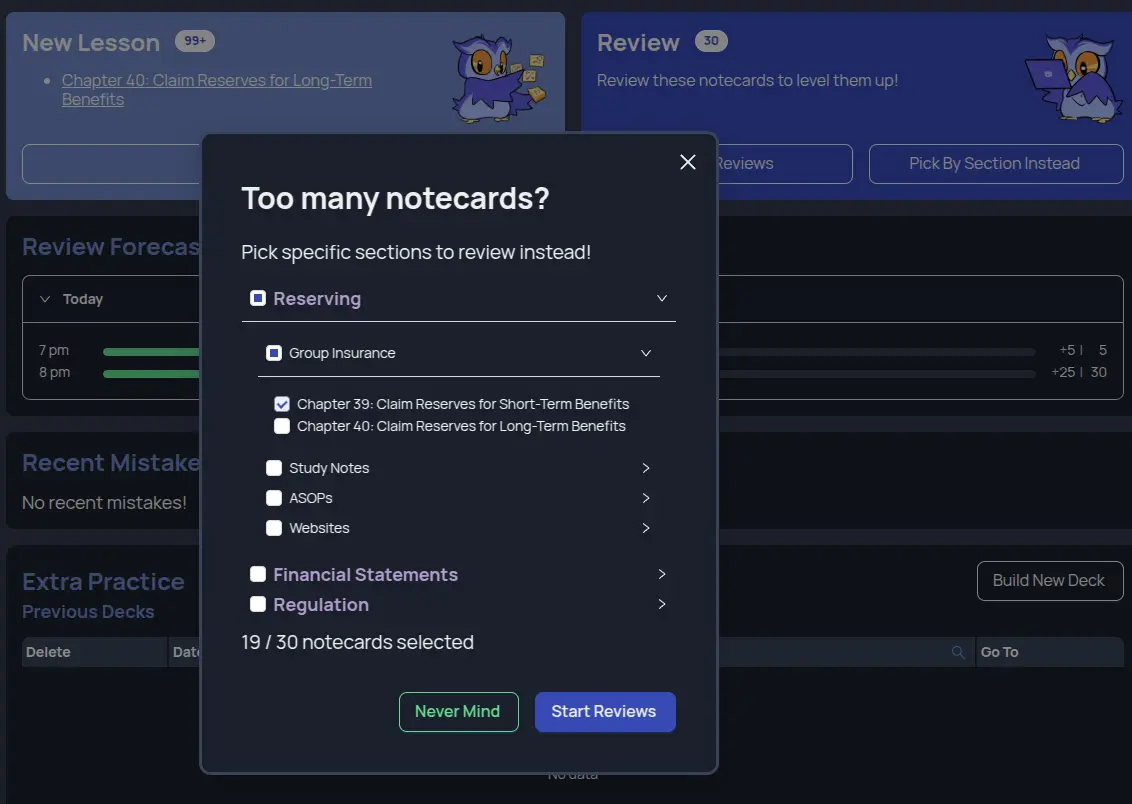Click the 99+ badge beside New Lesson
The height and width of the screenshot is (804, 1132).
pos(195,41)
